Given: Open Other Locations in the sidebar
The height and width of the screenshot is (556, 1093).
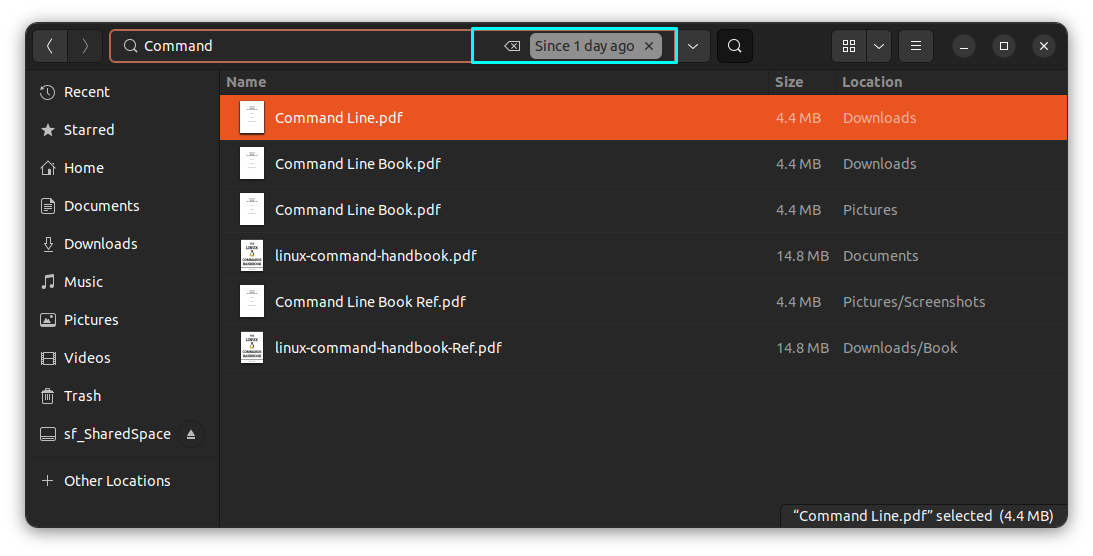Looking at the screenshot, I should (x=117, y=481).
